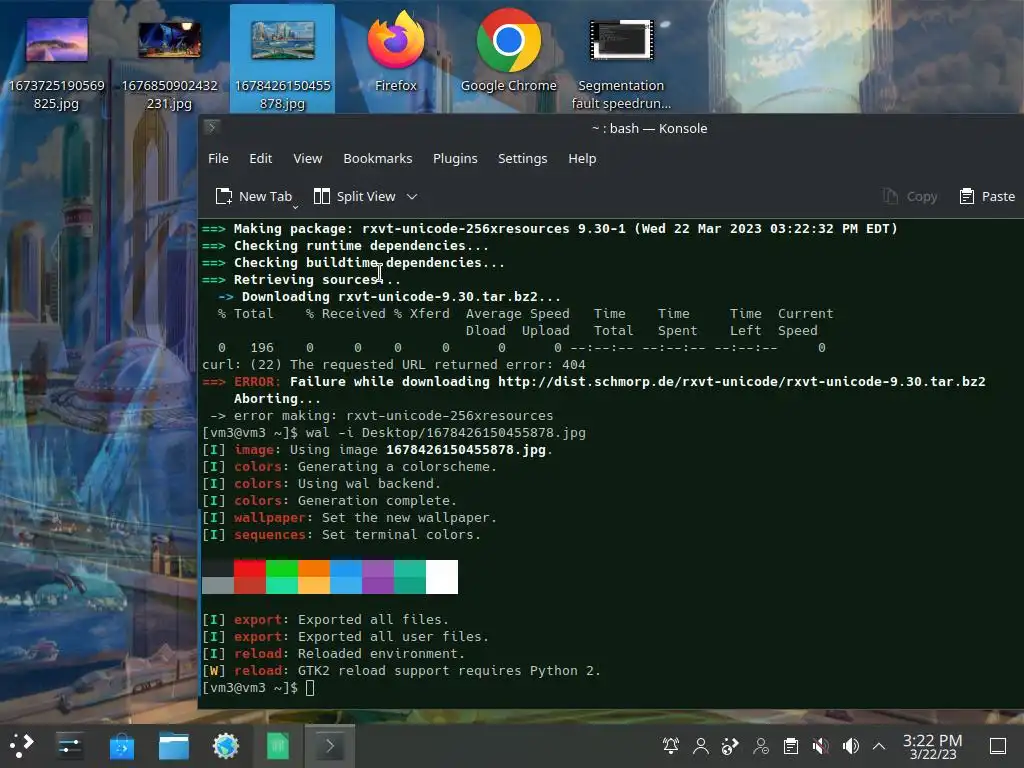The height and width of the screenshot is (768, 1024).
Task: Click the Konsole task in the taskbar
Action: (x=330, y=746)
